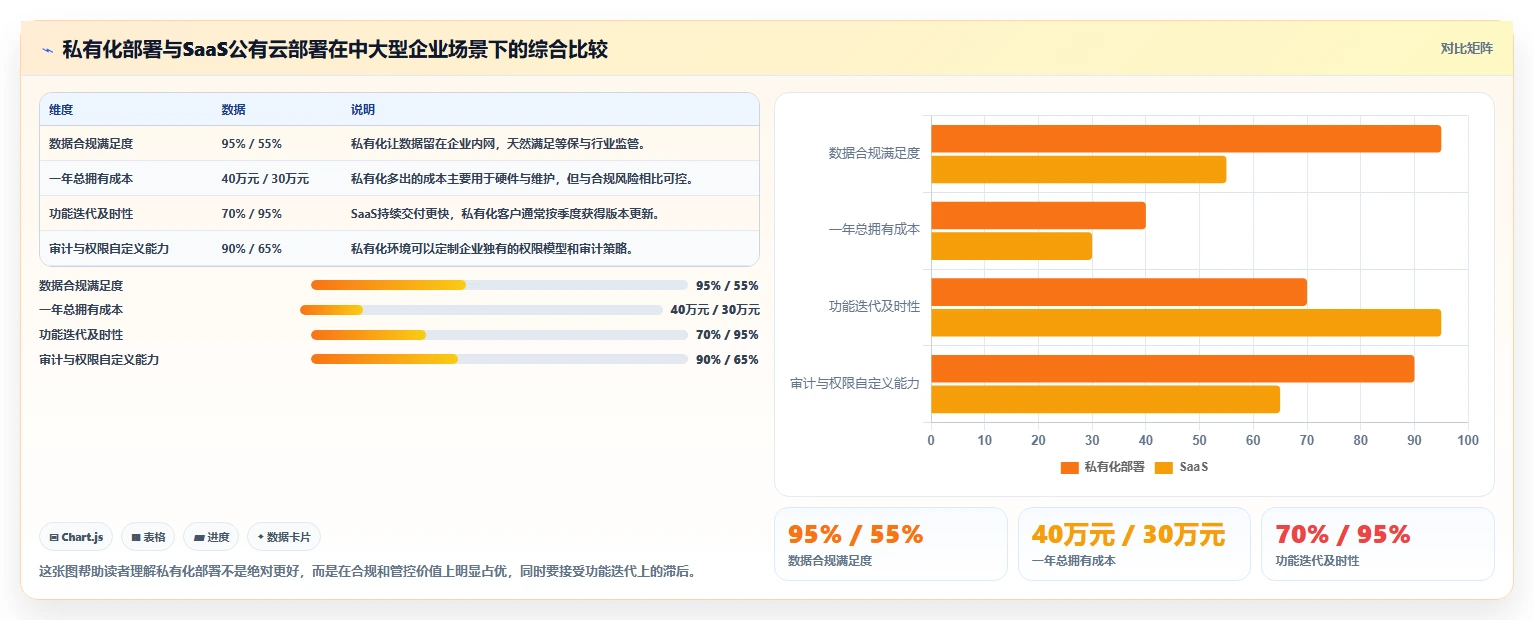
Task: Click 私有化部署 bar for 一年总拥有成本 in chart
Action: pyautogui.click(x=1038, y=216)
